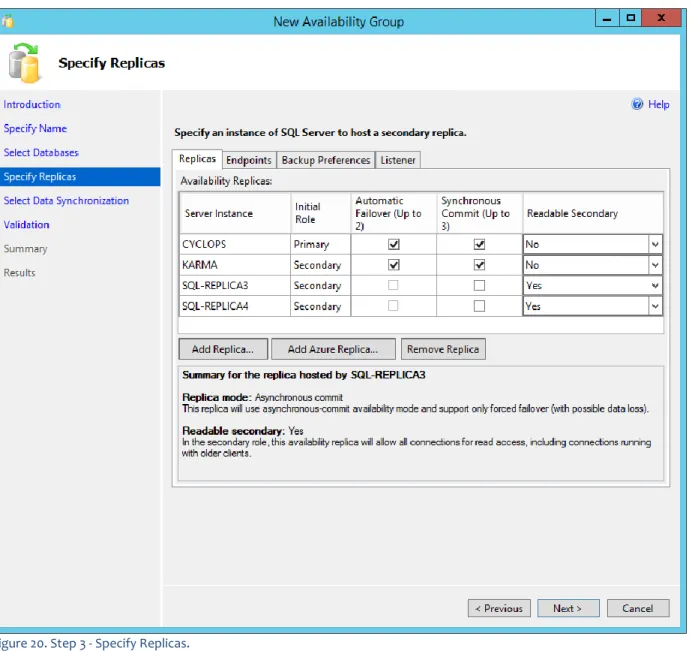
Task: Click the Primary role cell
Action: (321, 244)
